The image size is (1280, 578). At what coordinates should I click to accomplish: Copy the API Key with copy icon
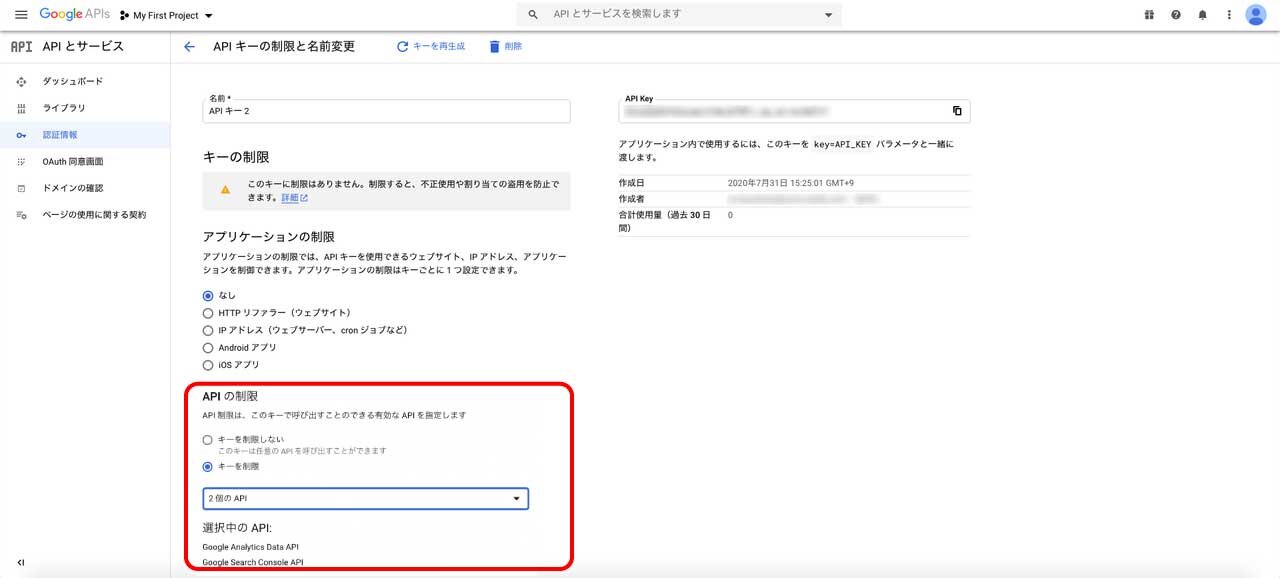pos(957,111)
